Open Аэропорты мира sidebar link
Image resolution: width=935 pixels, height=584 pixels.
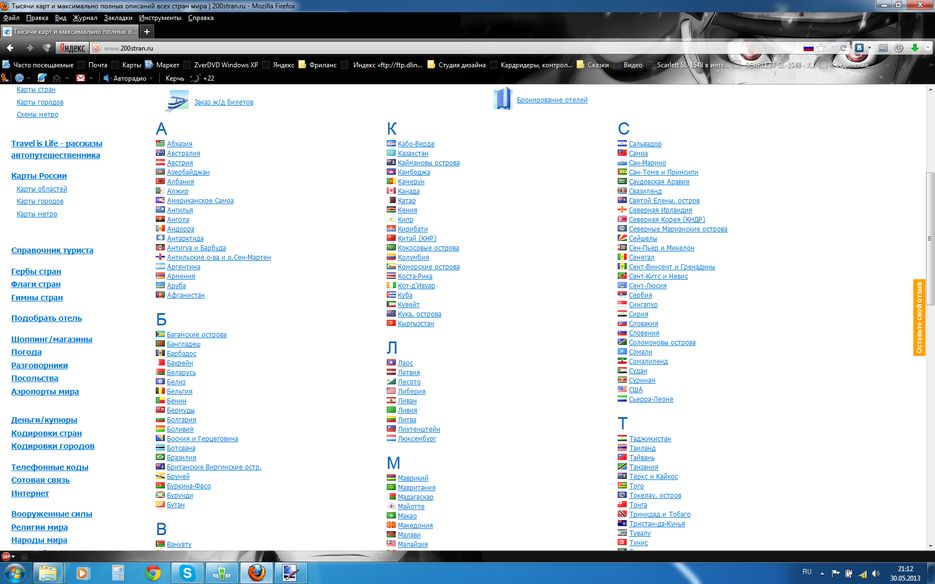pyautogui.click(x=45, y=392)
